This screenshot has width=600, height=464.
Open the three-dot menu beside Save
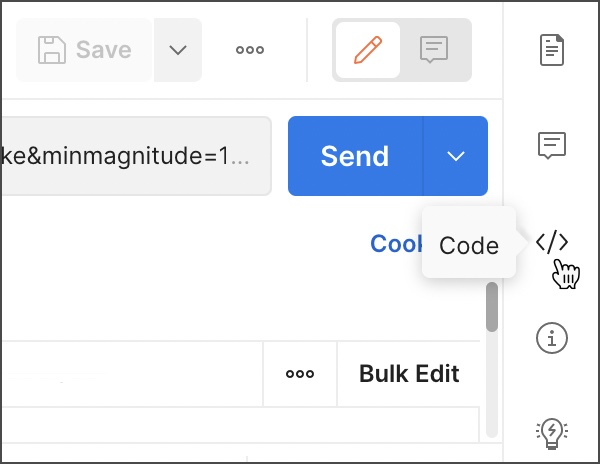pos(250,50)
